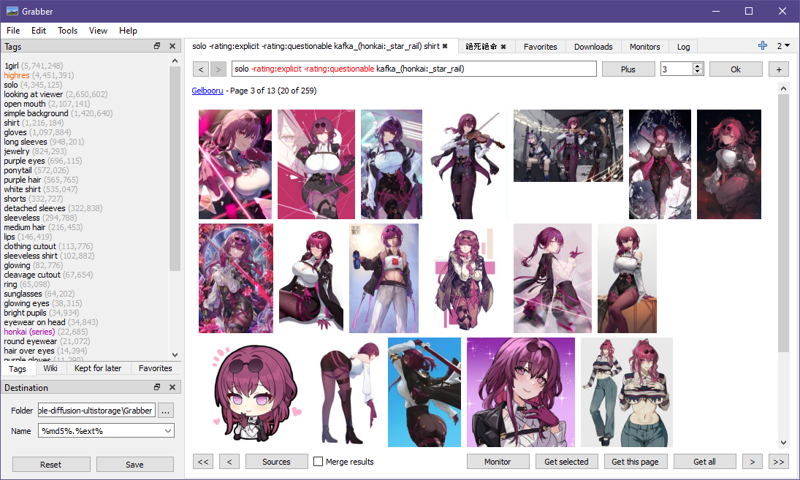Add a new tab with the blue plus icon
Viewport: 800px width, 480px height.
762,45
